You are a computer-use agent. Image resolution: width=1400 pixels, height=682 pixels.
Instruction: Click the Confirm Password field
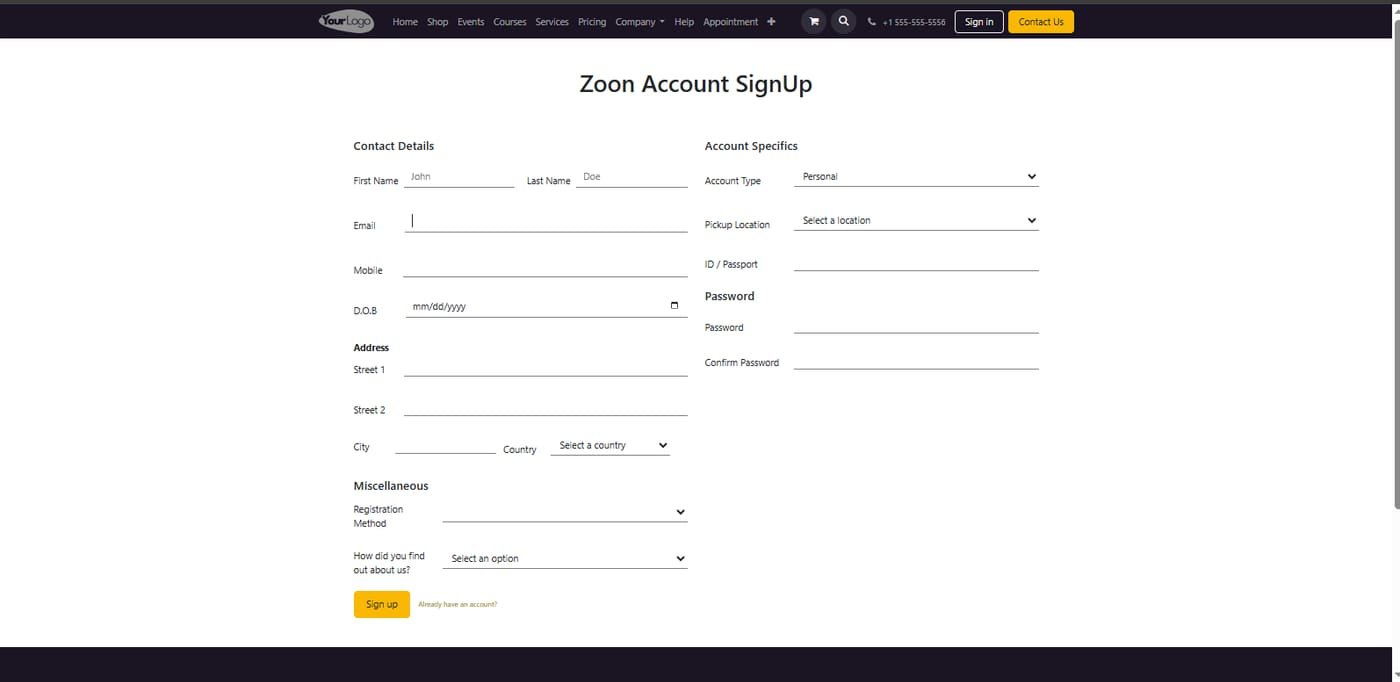click(916, 360)
